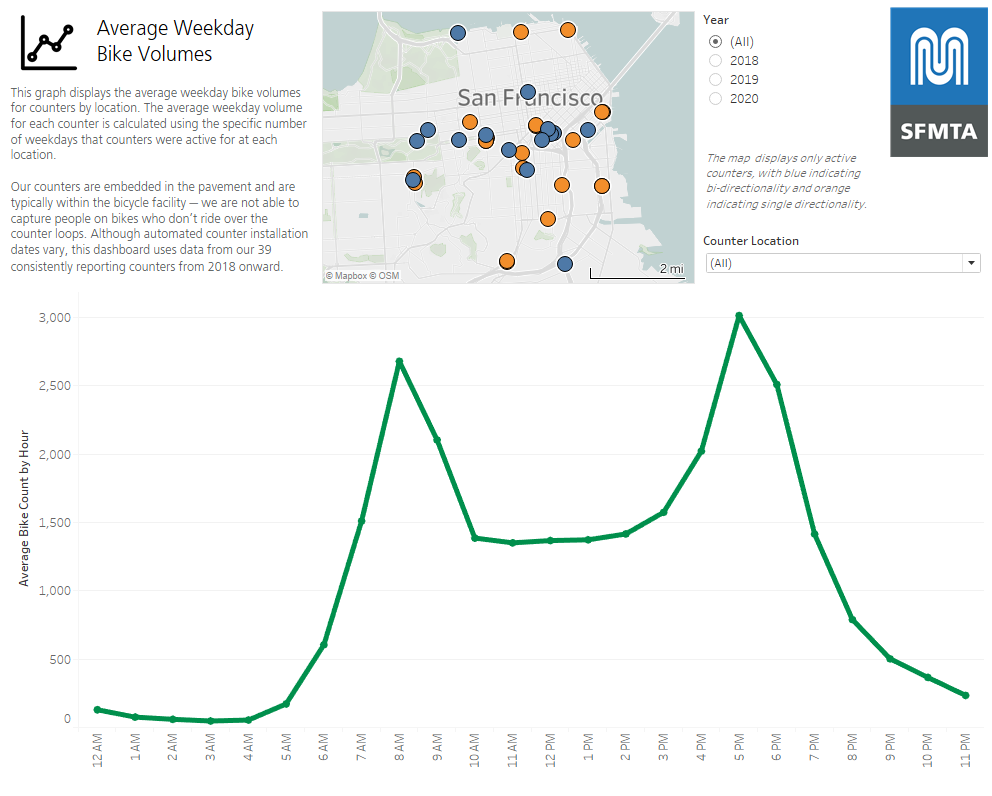Open the Mapbox attribution link
This screenshot has height=796, width=992.
347,275
